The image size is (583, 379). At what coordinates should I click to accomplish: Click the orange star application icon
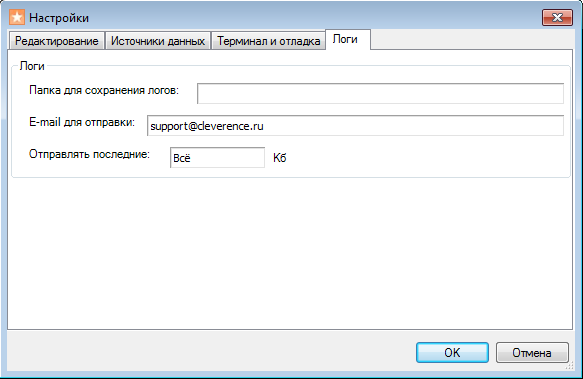point(17,17)
